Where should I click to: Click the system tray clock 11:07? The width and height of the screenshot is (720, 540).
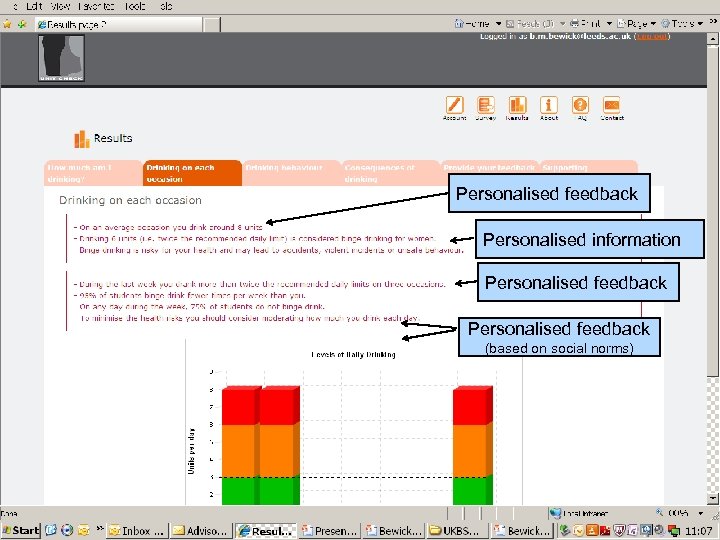698,531
